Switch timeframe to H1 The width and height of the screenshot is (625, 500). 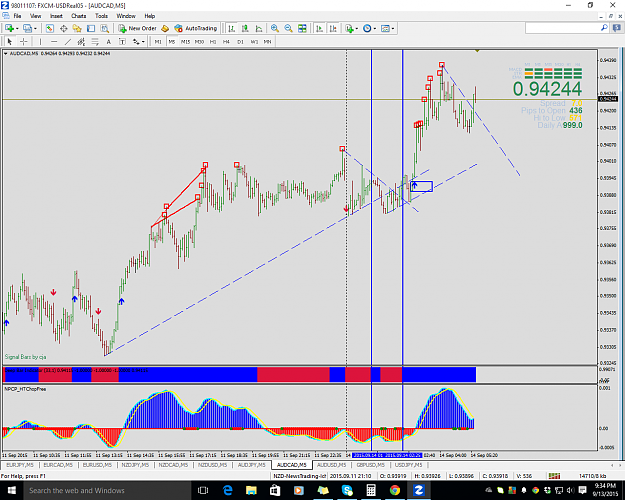click(x=213, y=41)
